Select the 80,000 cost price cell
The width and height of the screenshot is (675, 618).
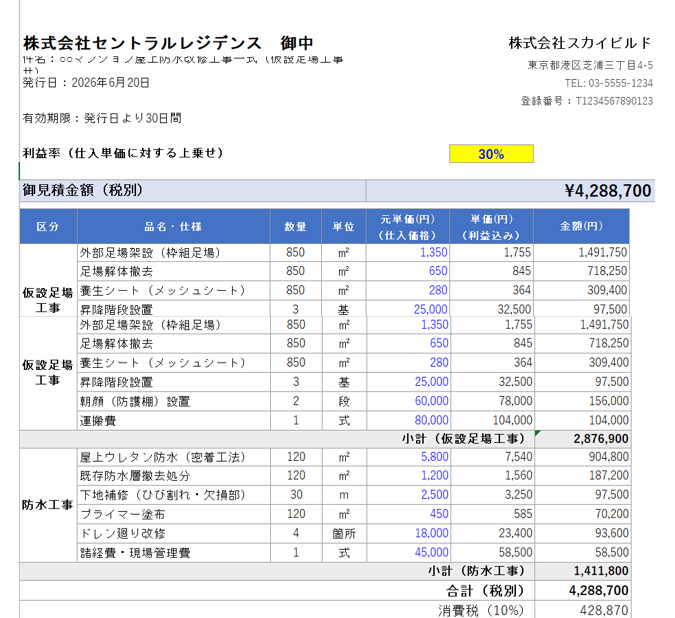click(x=408, y=420)
